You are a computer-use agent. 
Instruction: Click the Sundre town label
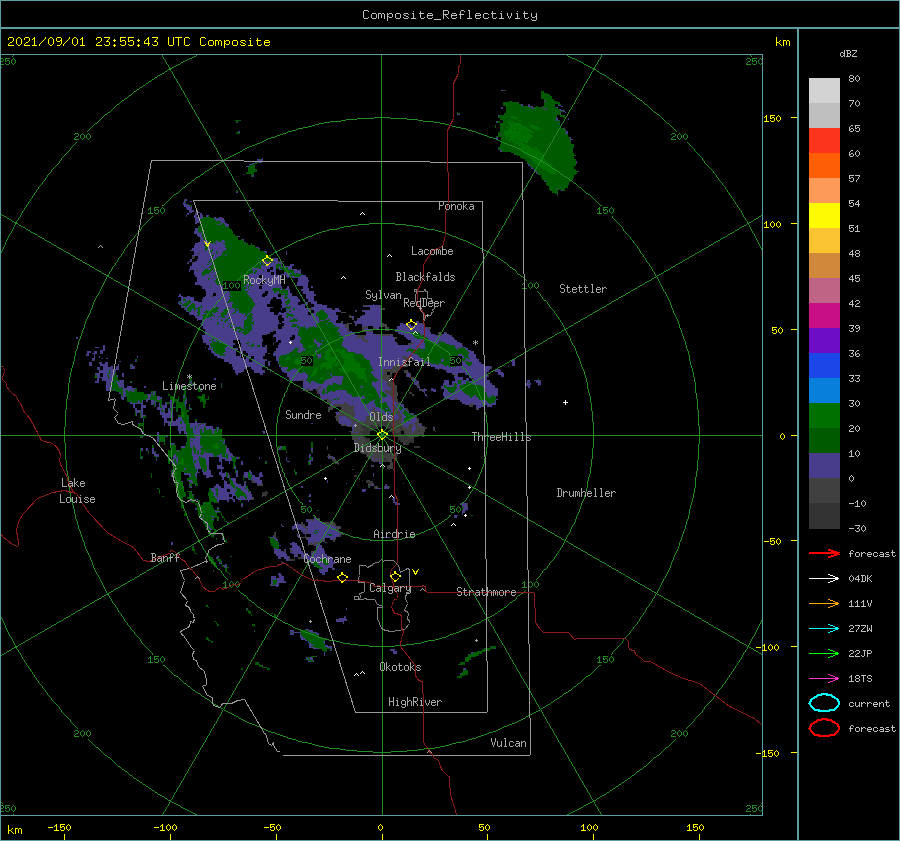(x=303, y=414)
